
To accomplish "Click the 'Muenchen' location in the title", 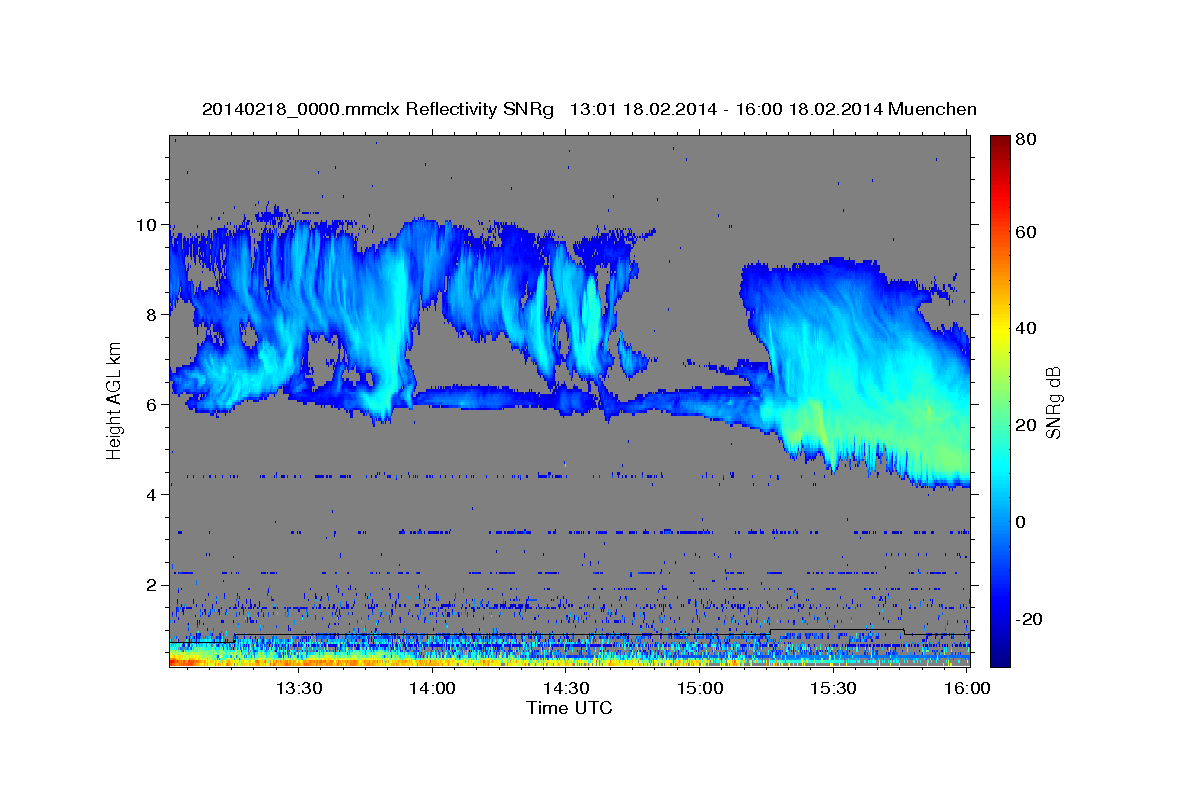I will click(933, 109).
